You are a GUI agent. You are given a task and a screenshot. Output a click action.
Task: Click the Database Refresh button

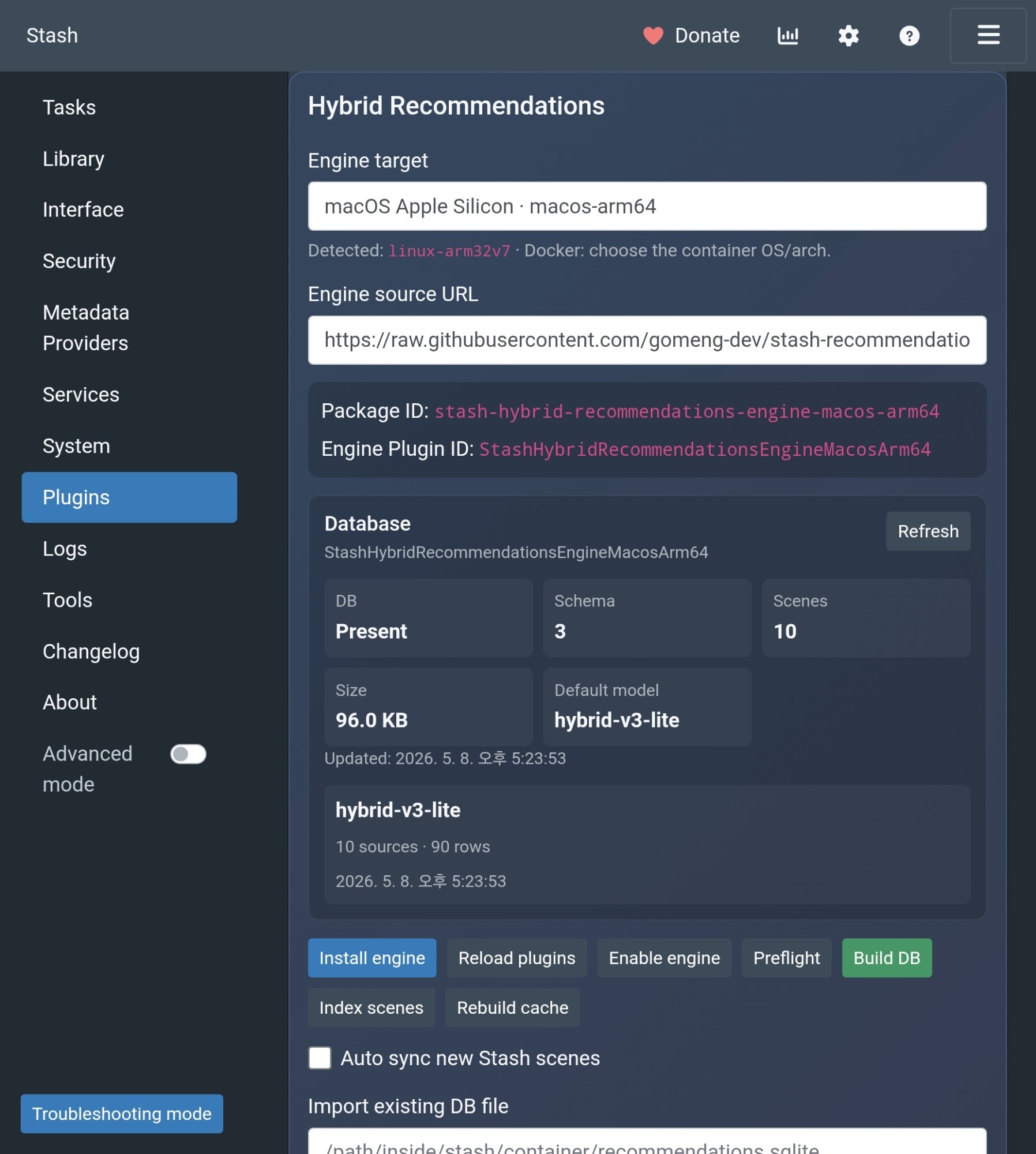pyautogui.click(x=928, y=531)
